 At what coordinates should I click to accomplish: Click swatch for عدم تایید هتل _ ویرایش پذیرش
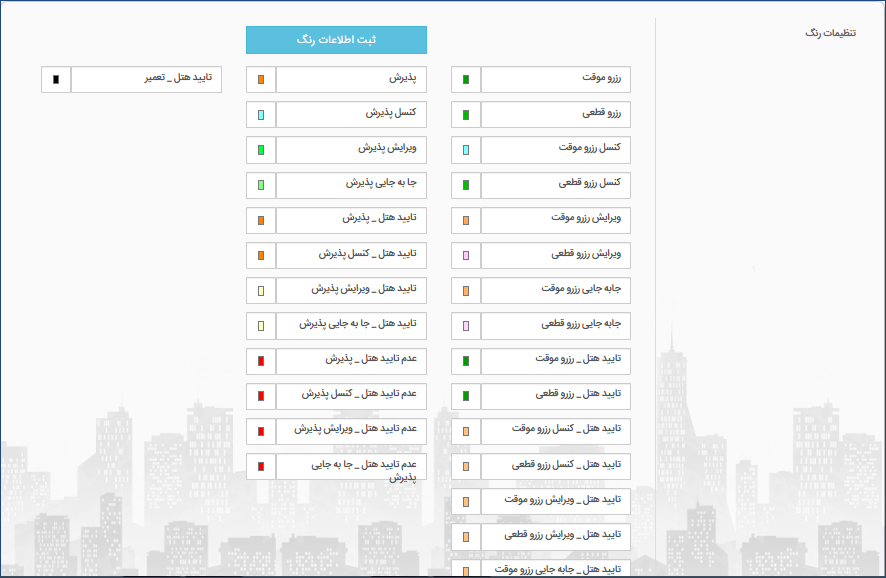coord(261,431)
